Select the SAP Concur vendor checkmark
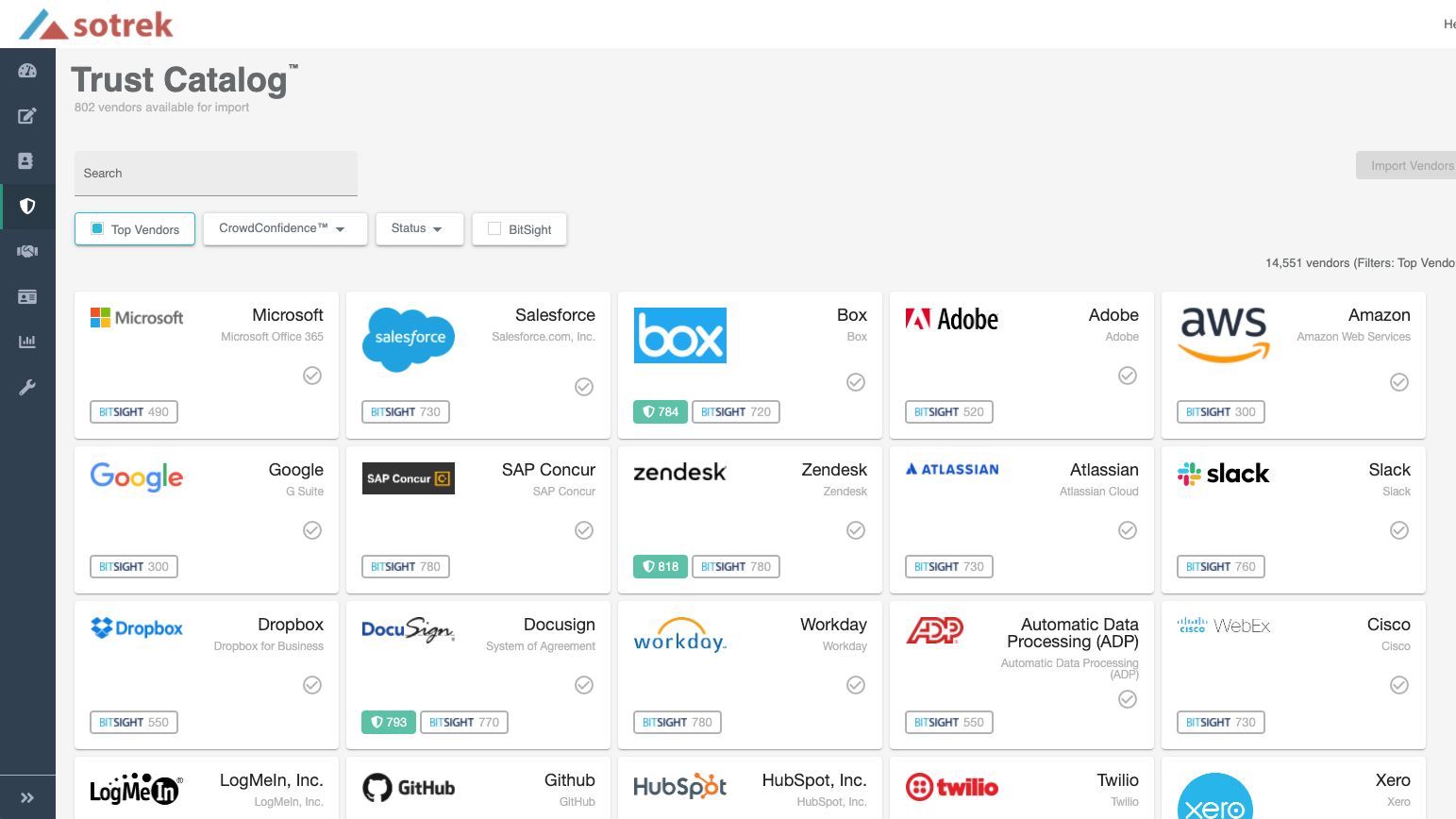The width and height of the screenshot is (1456, 819). [584, 530]
